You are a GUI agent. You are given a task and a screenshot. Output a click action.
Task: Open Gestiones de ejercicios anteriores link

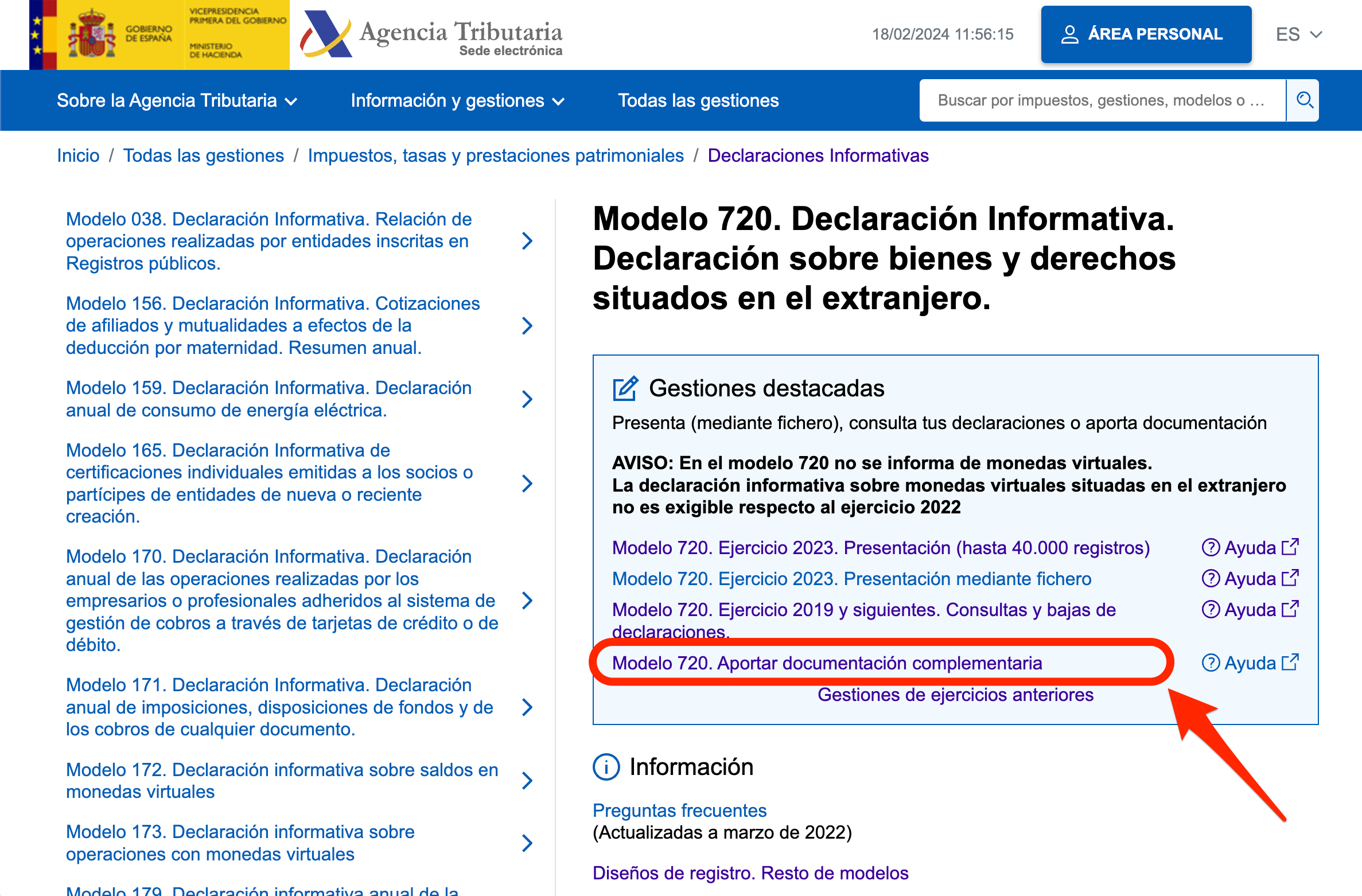click(x=956, y=695)
